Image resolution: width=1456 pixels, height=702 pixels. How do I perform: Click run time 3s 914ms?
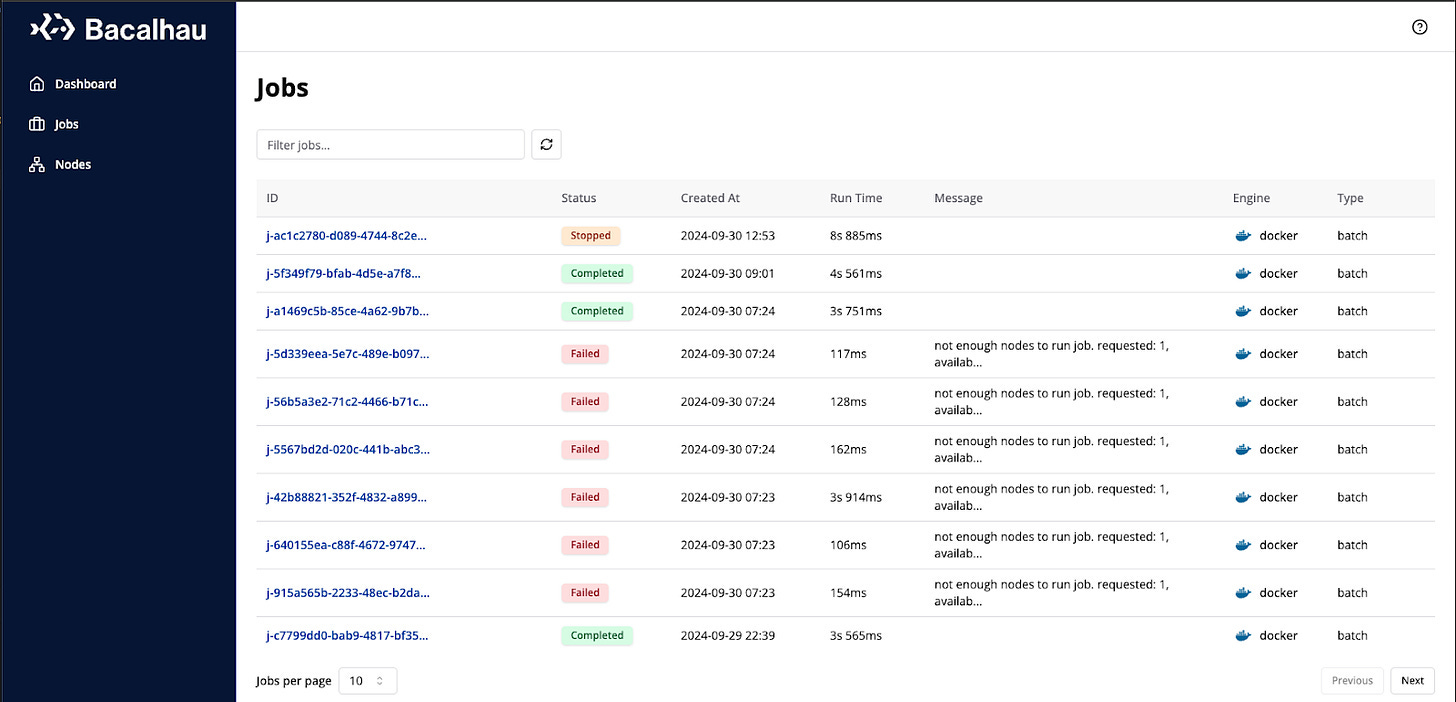pos(856,497)
